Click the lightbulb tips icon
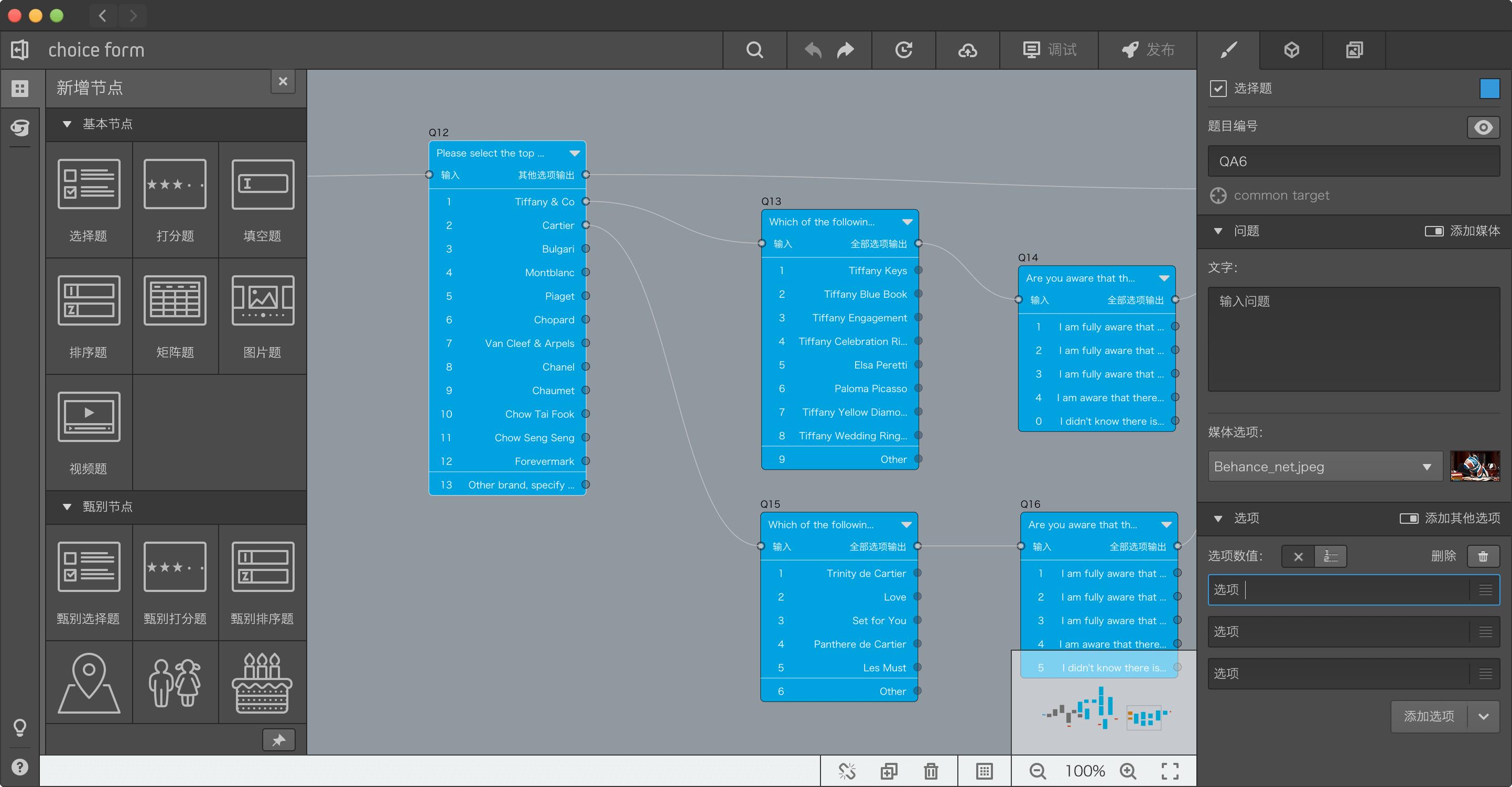The width and height of the screenshot is (1512, 787). pos(20,727)
